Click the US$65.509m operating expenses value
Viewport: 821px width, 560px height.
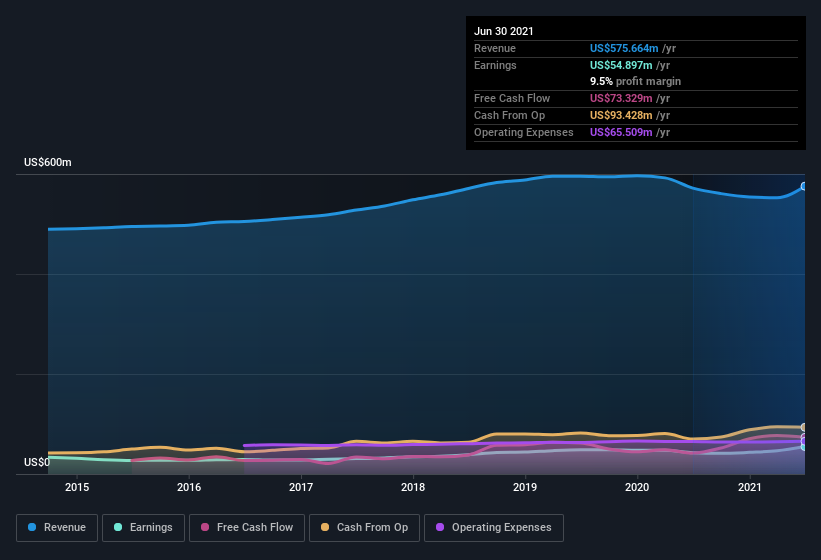pos(621,132)
